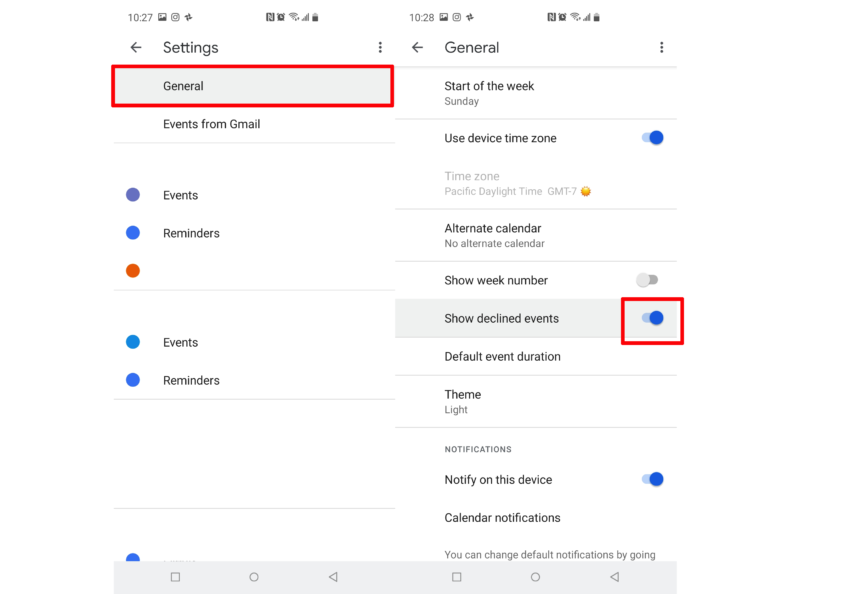Toggle Notify on this device switch
The height and width of the screenshot is (594, 850).
653,479
